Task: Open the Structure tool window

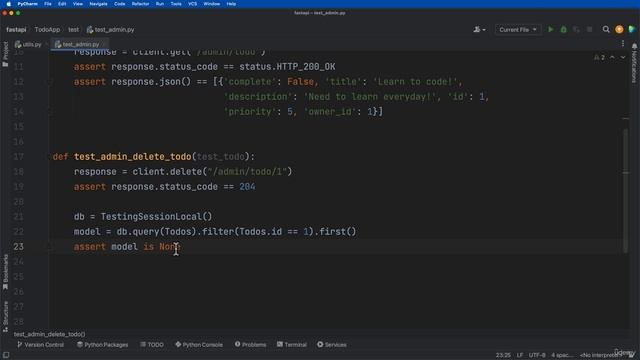Action: click(x=5, y=316)
